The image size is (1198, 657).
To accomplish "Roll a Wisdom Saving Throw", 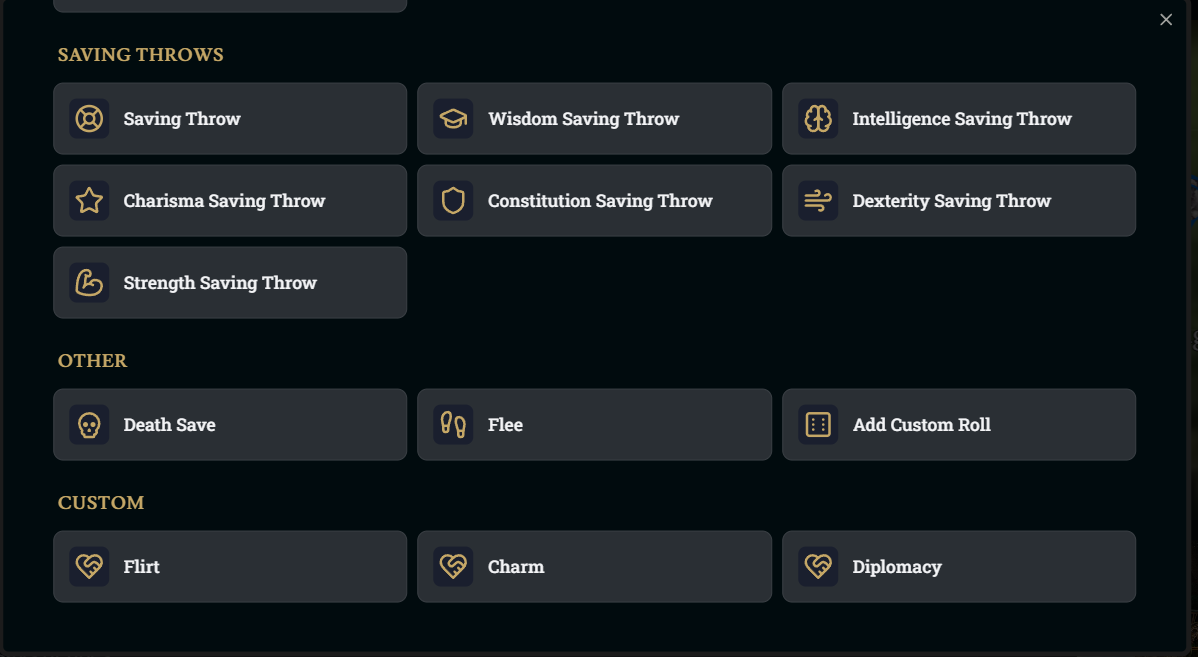I will click(x=594, y=118).
